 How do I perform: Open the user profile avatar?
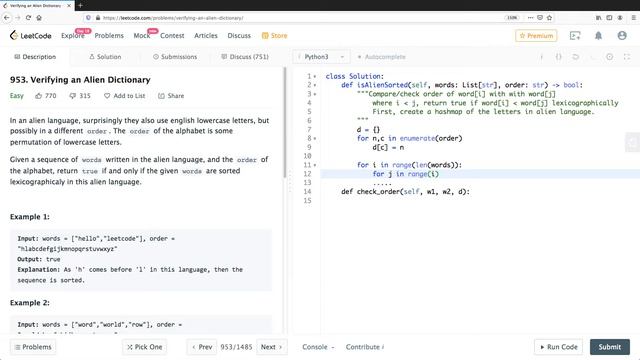622,36
